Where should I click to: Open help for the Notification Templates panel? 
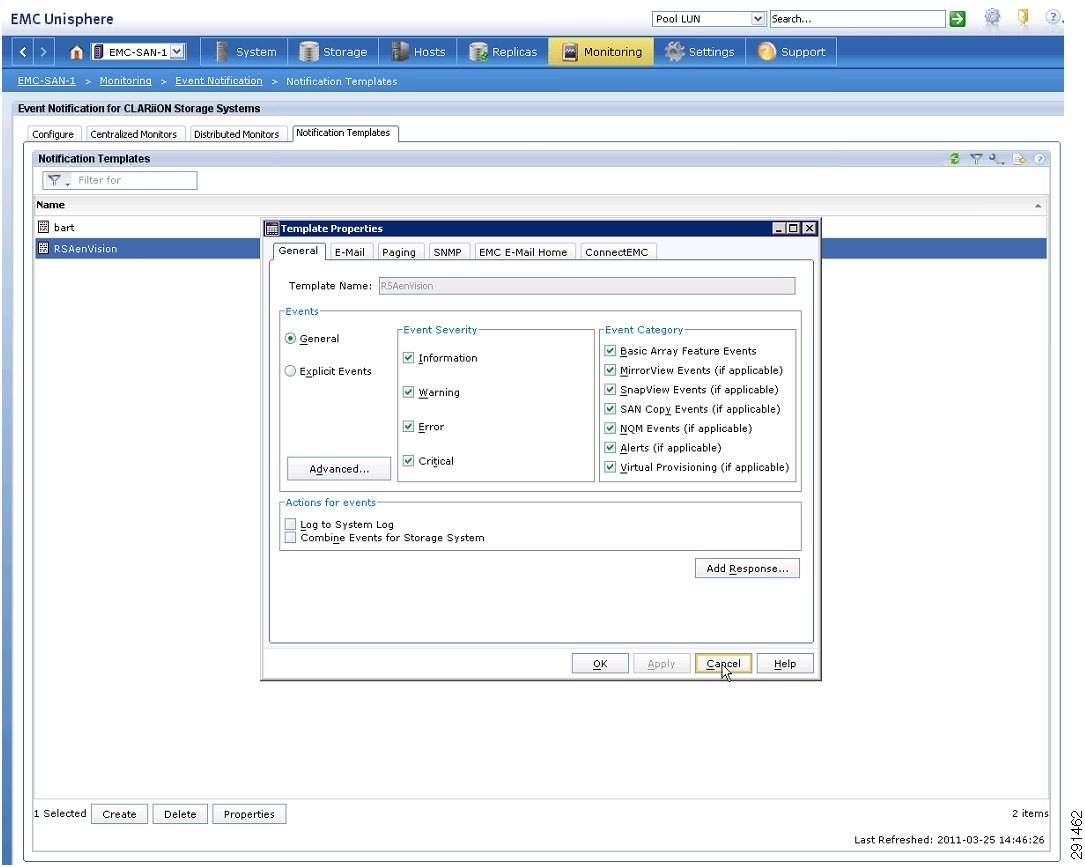tap(1039, 158)
